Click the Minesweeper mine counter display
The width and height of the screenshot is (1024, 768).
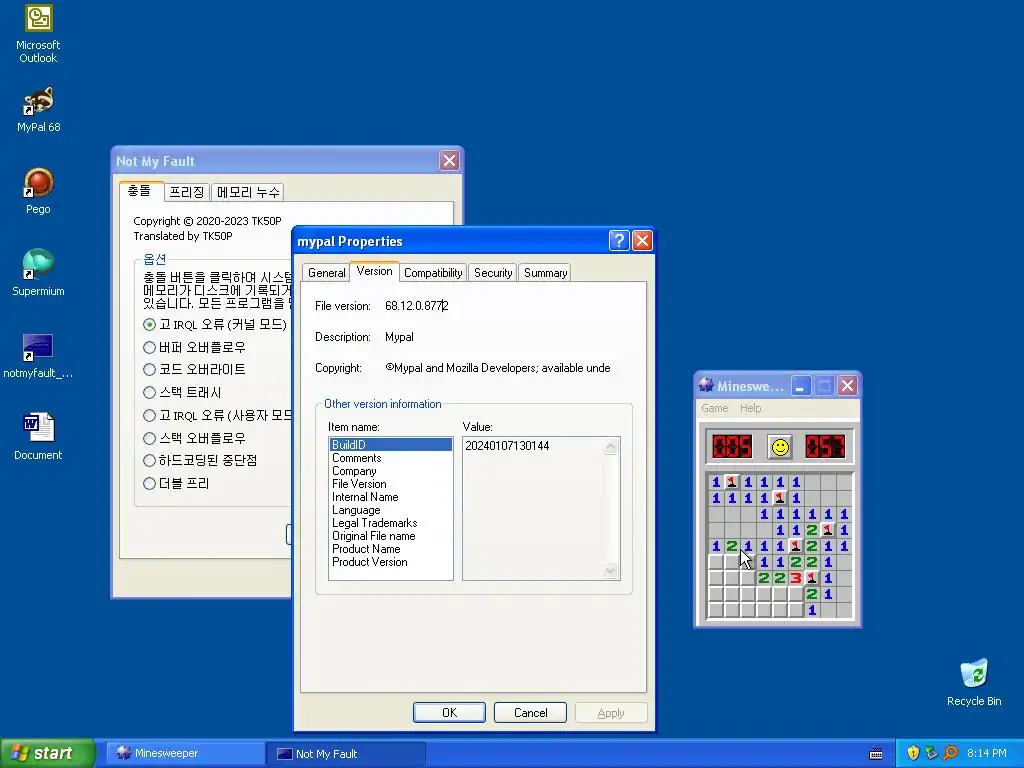point(732,447)
